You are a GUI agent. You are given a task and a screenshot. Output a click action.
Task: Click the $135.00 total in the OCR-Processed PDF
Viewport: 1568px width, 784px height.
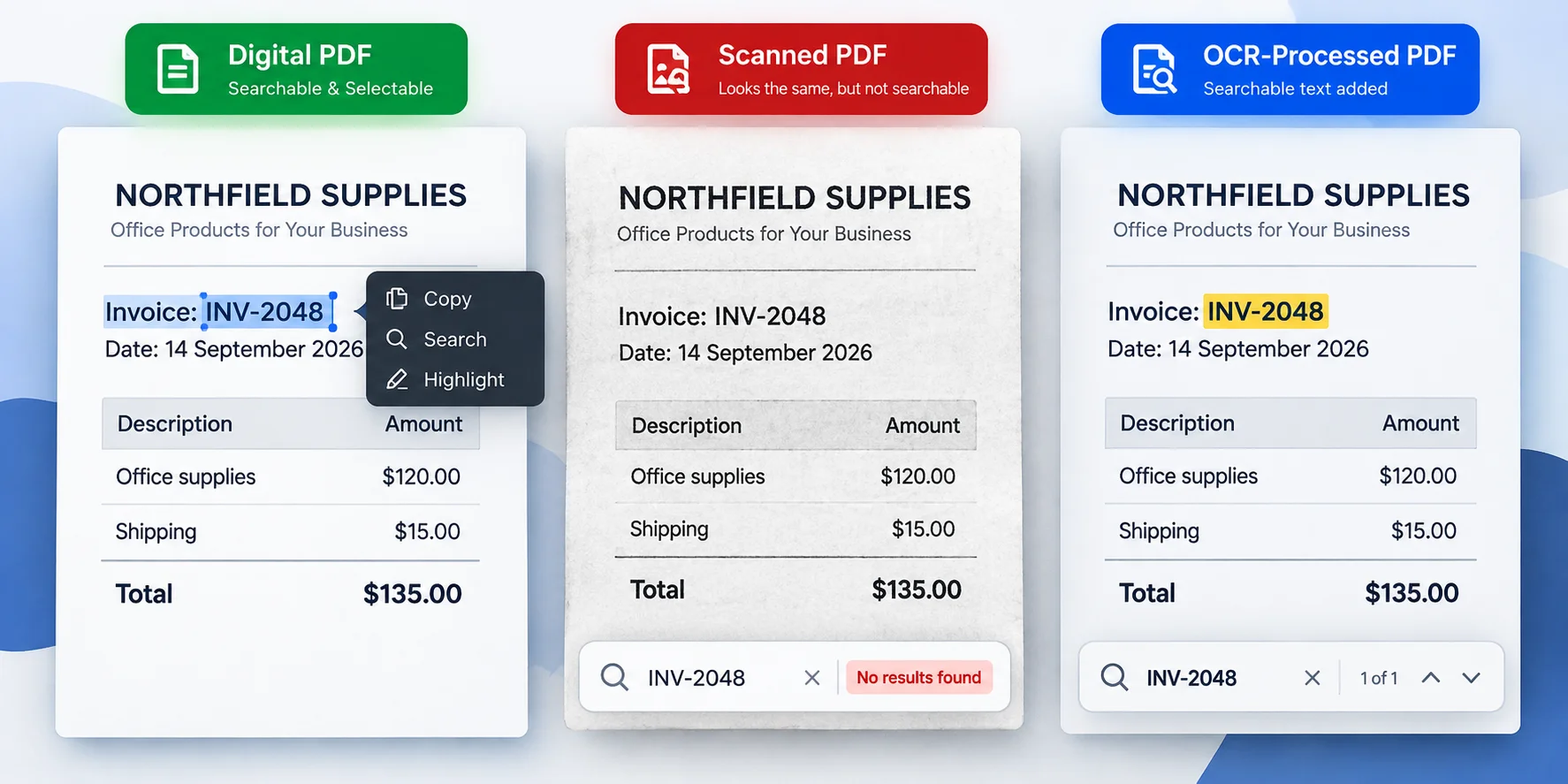pos(1412,593)
